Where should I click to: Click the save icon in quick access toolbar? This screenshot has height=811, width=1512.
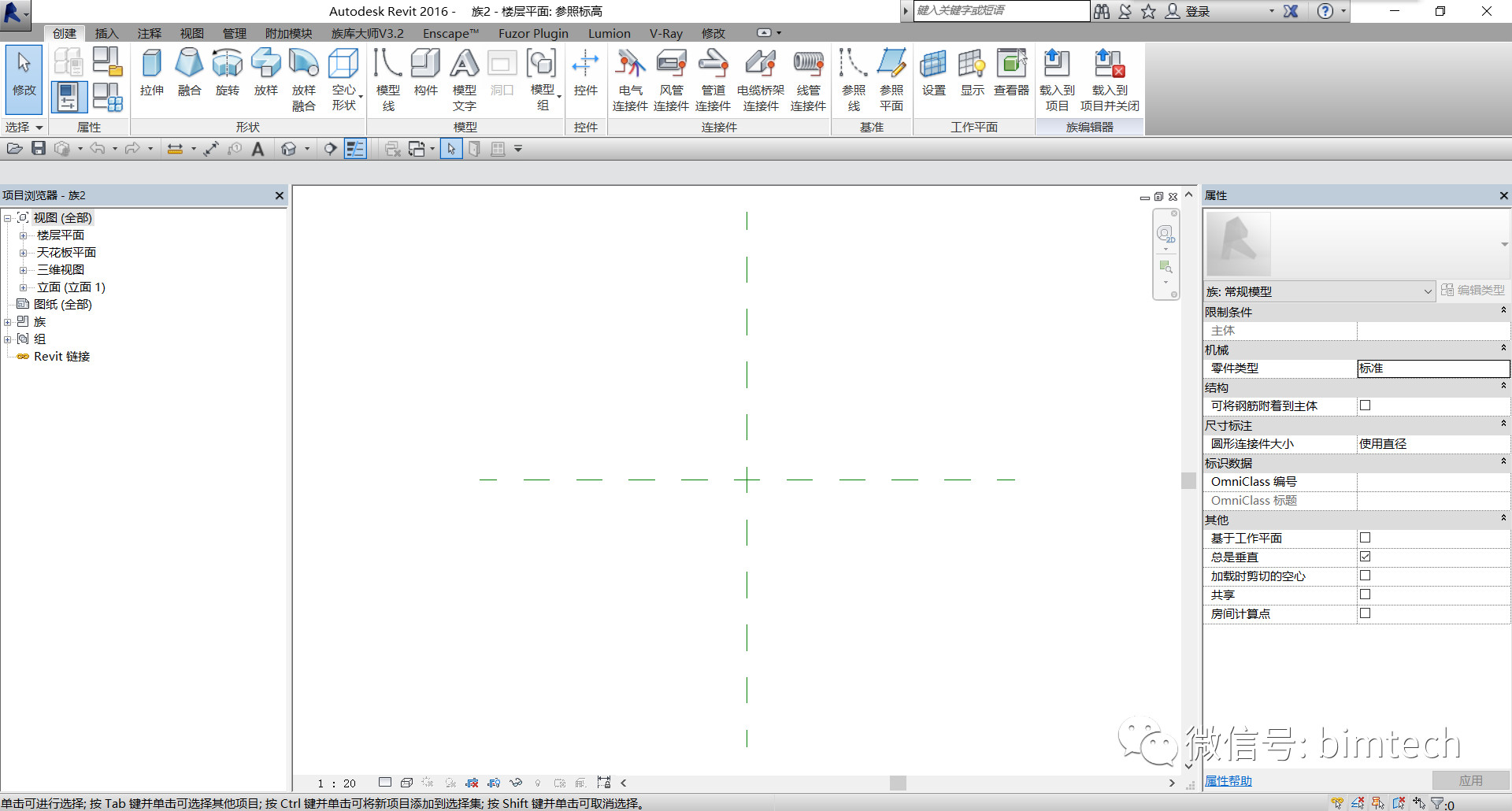pos(39,148)
